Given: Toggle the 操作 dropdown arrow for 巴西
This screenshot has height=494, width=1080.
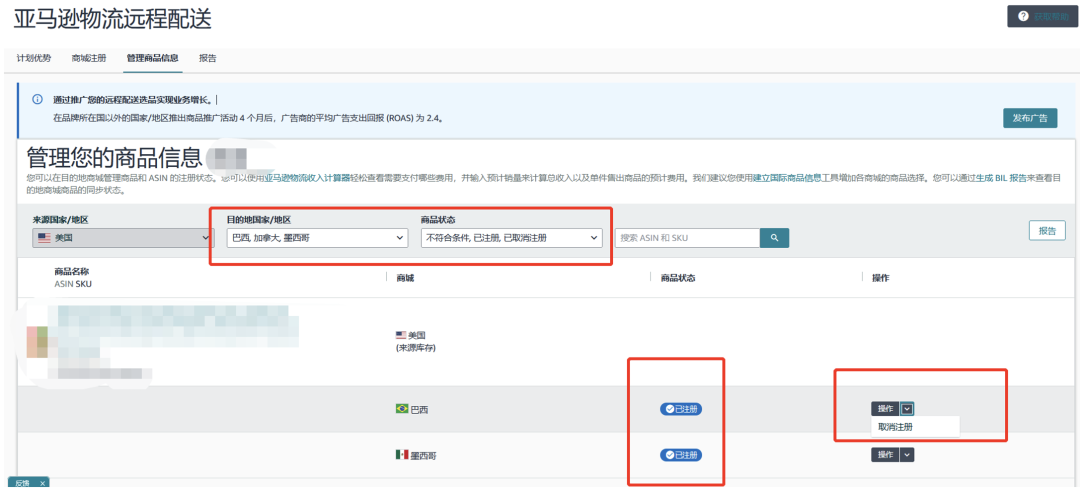Looking at the screenshot, I should coord(907,409).
